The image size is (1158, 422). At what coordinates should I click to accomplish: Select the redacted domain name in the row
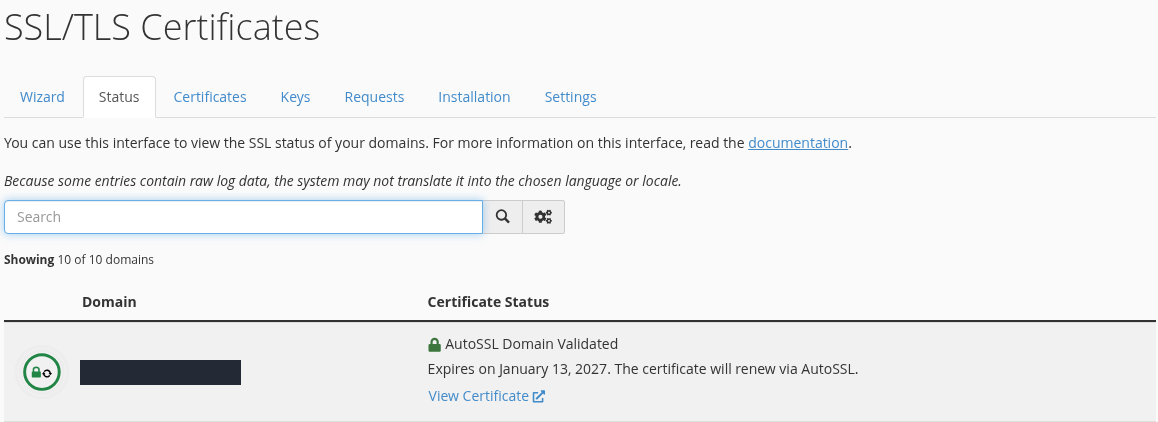point(160,372)
